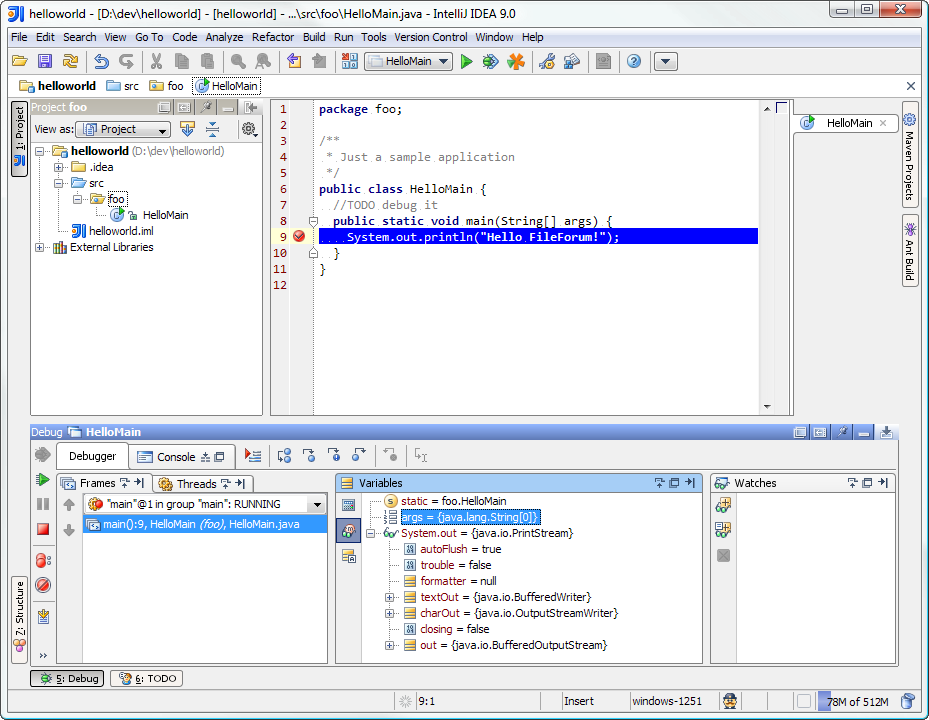
Task: Click the foo breadcrumb in navigation bar
Action: [x=167, y=86]
